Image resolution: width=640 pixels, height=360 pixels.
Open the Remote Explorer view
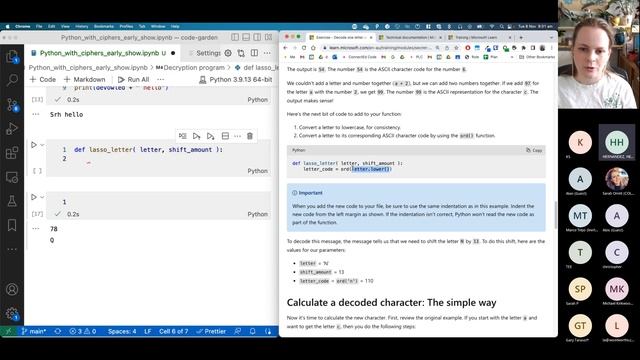pos(12,177)
